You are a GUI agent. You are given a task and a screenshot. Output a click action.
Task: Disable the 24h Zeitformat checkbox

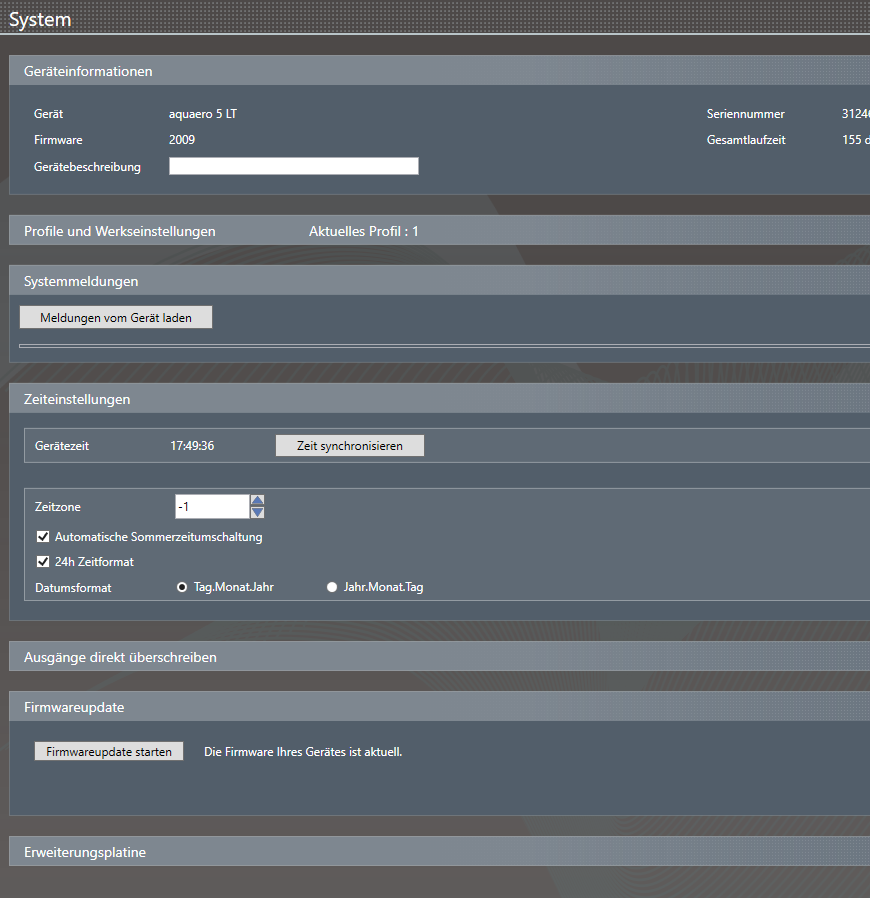click(43, 562)
